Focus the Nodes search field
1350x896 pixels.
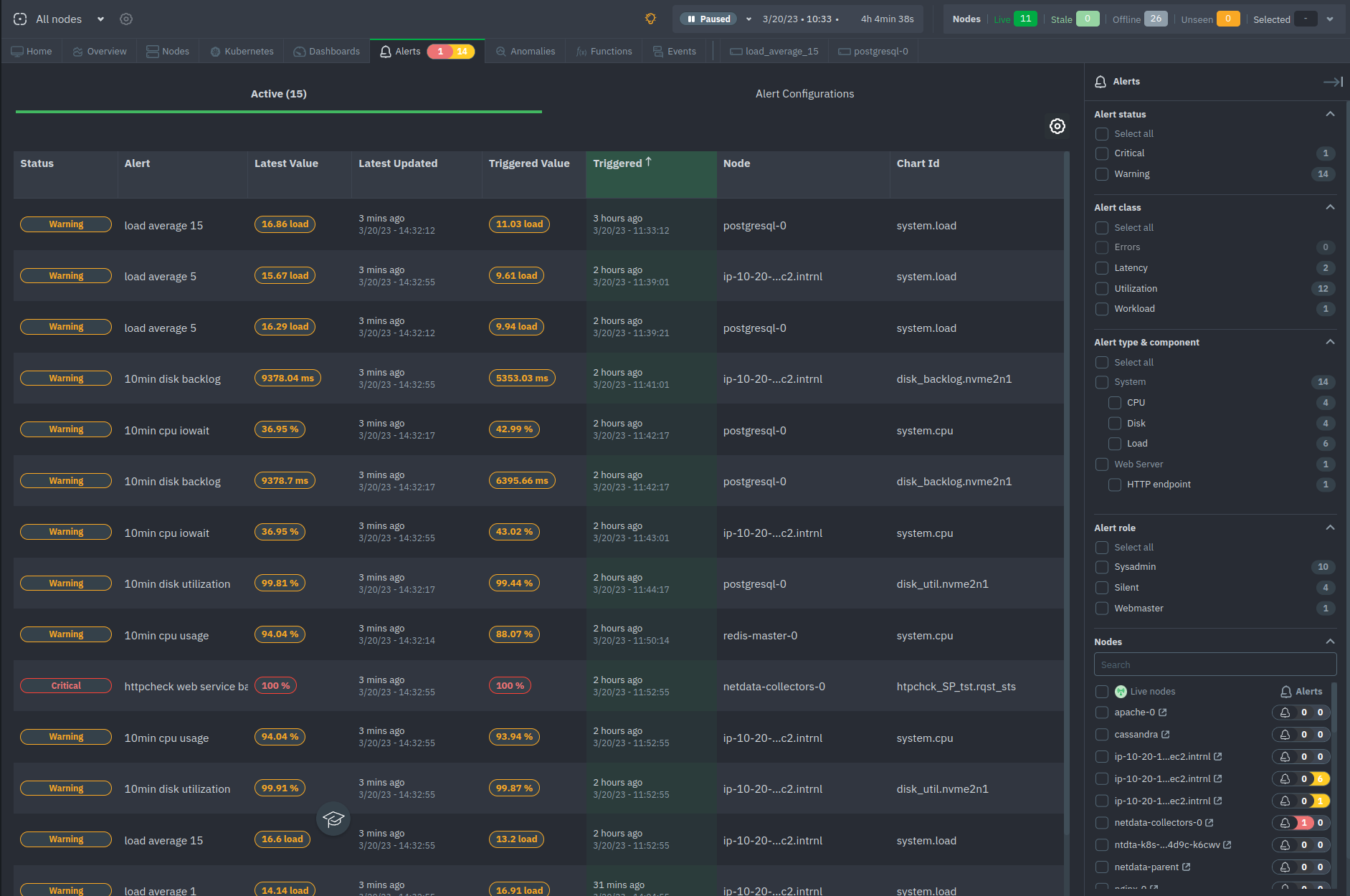[1214, 664]
